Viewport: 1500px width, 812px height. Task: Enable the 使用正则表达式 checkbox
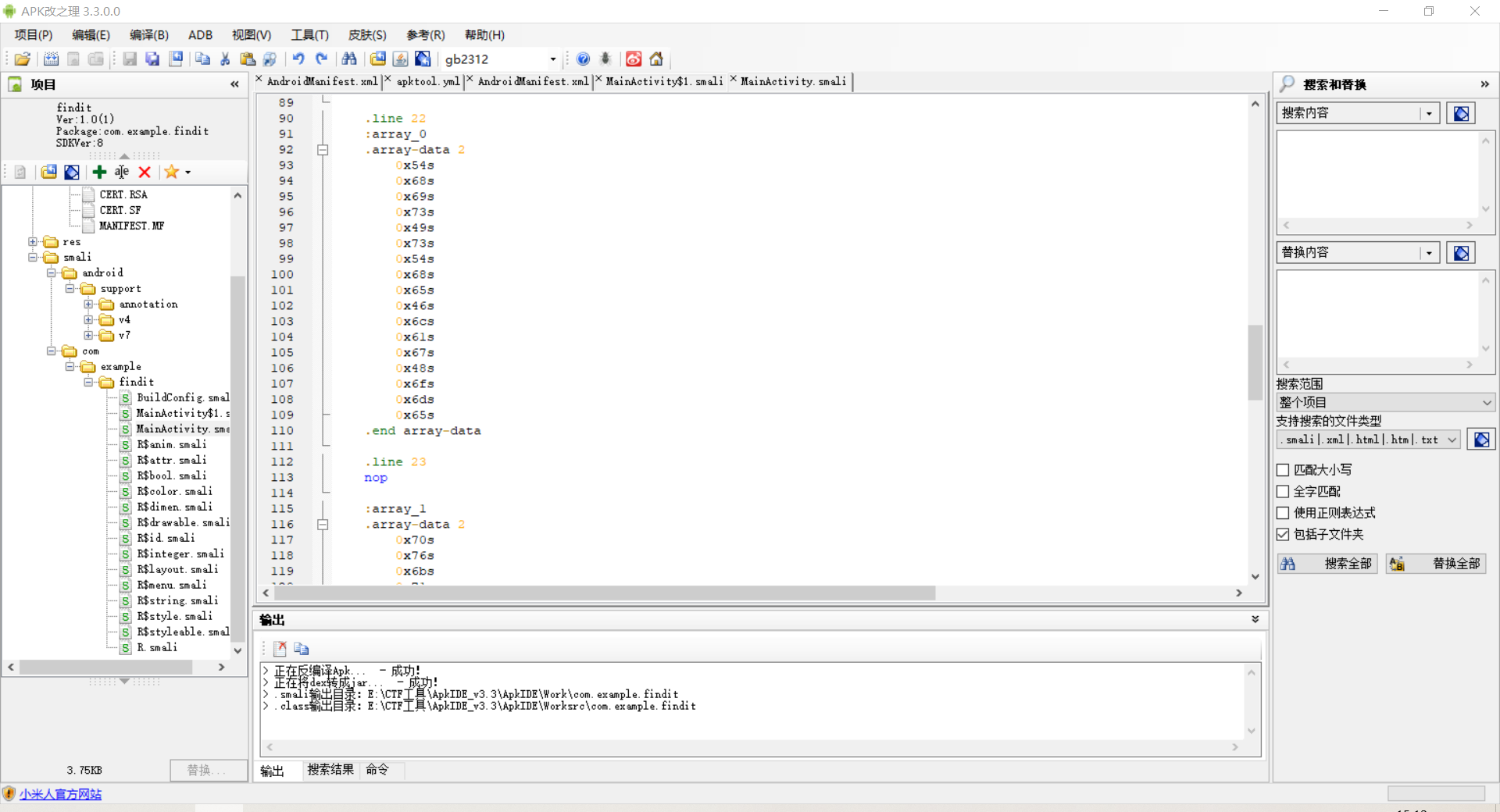[1283, 513]
